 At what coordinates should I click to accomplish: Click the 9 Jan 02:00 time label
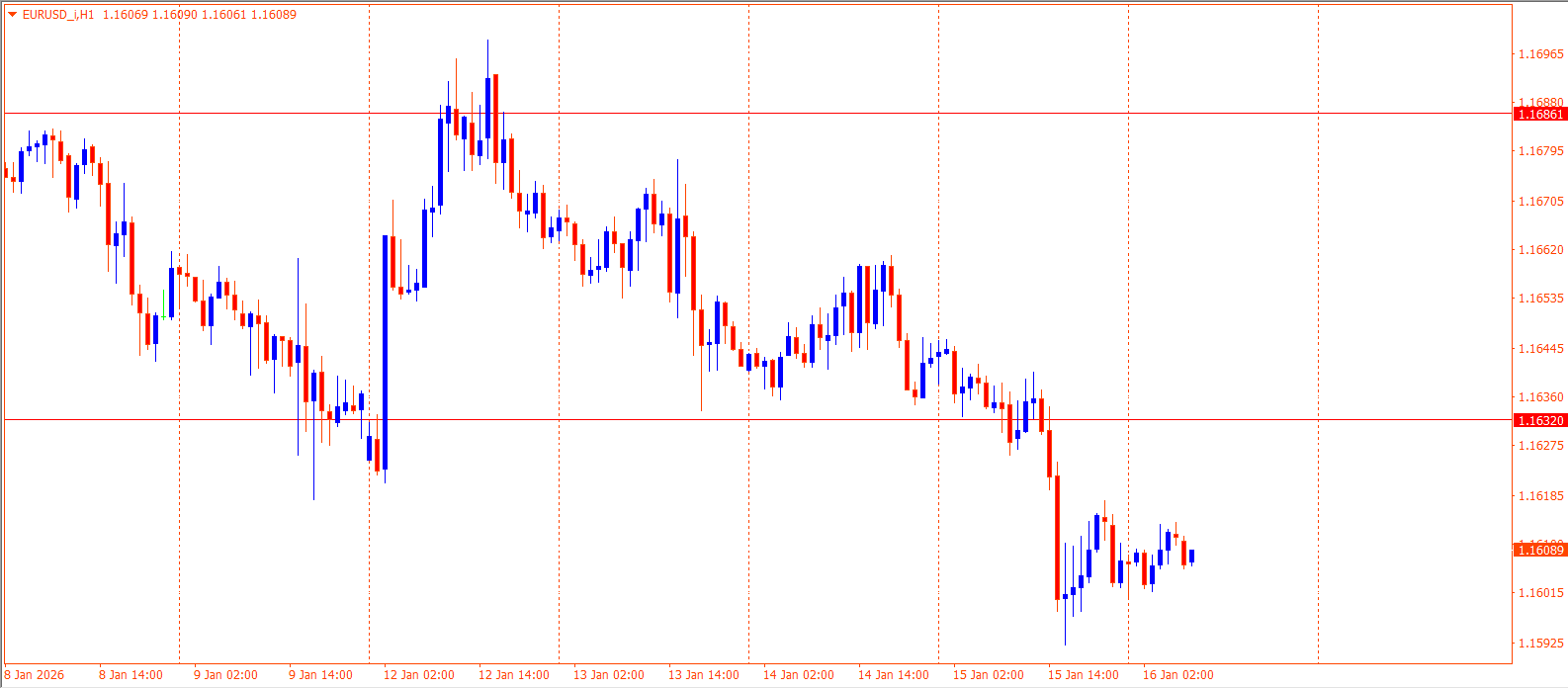pos(225,675)
